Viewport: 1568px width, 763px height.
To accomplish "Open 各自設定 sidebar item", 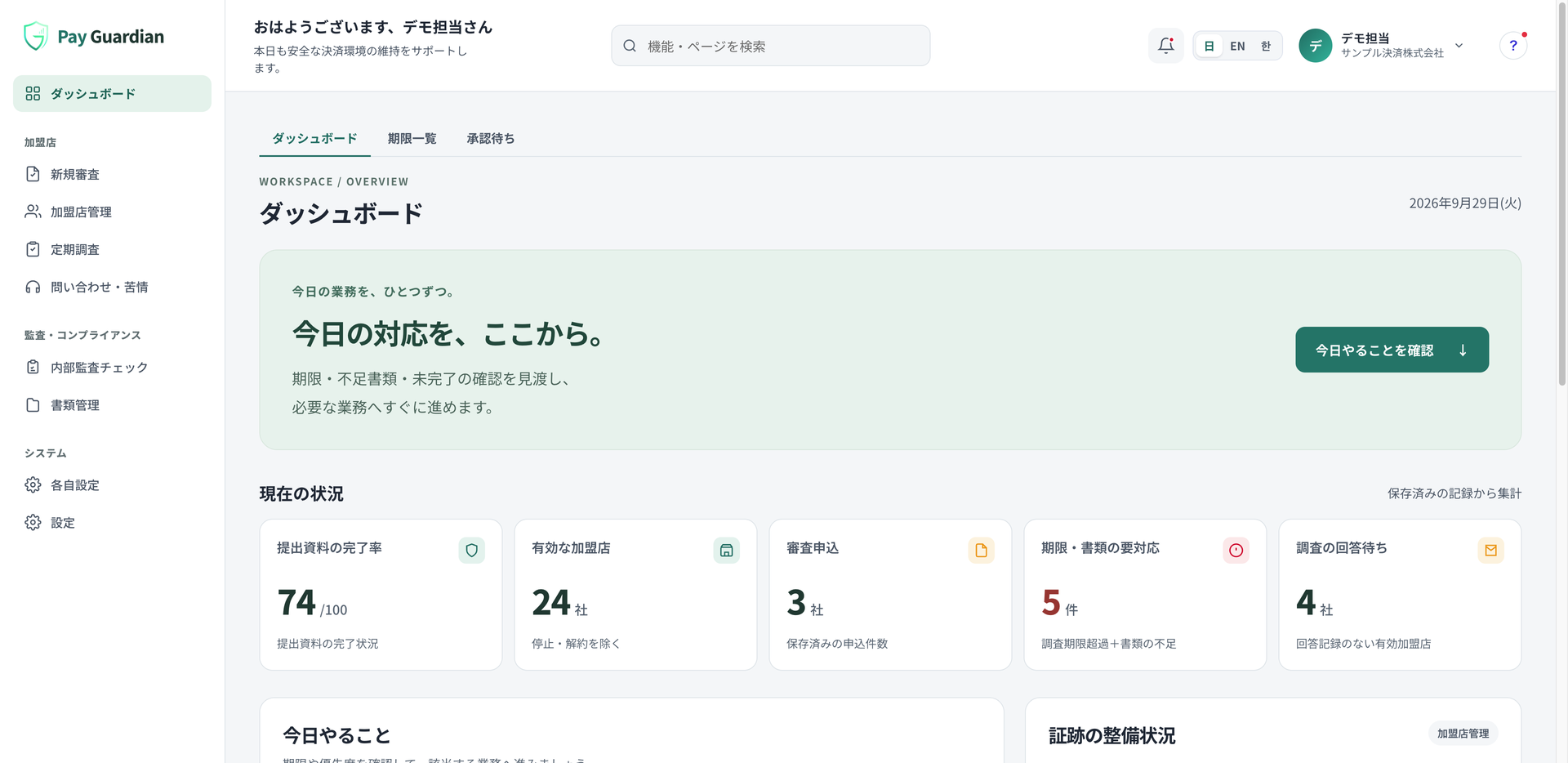I will point(112,485).
